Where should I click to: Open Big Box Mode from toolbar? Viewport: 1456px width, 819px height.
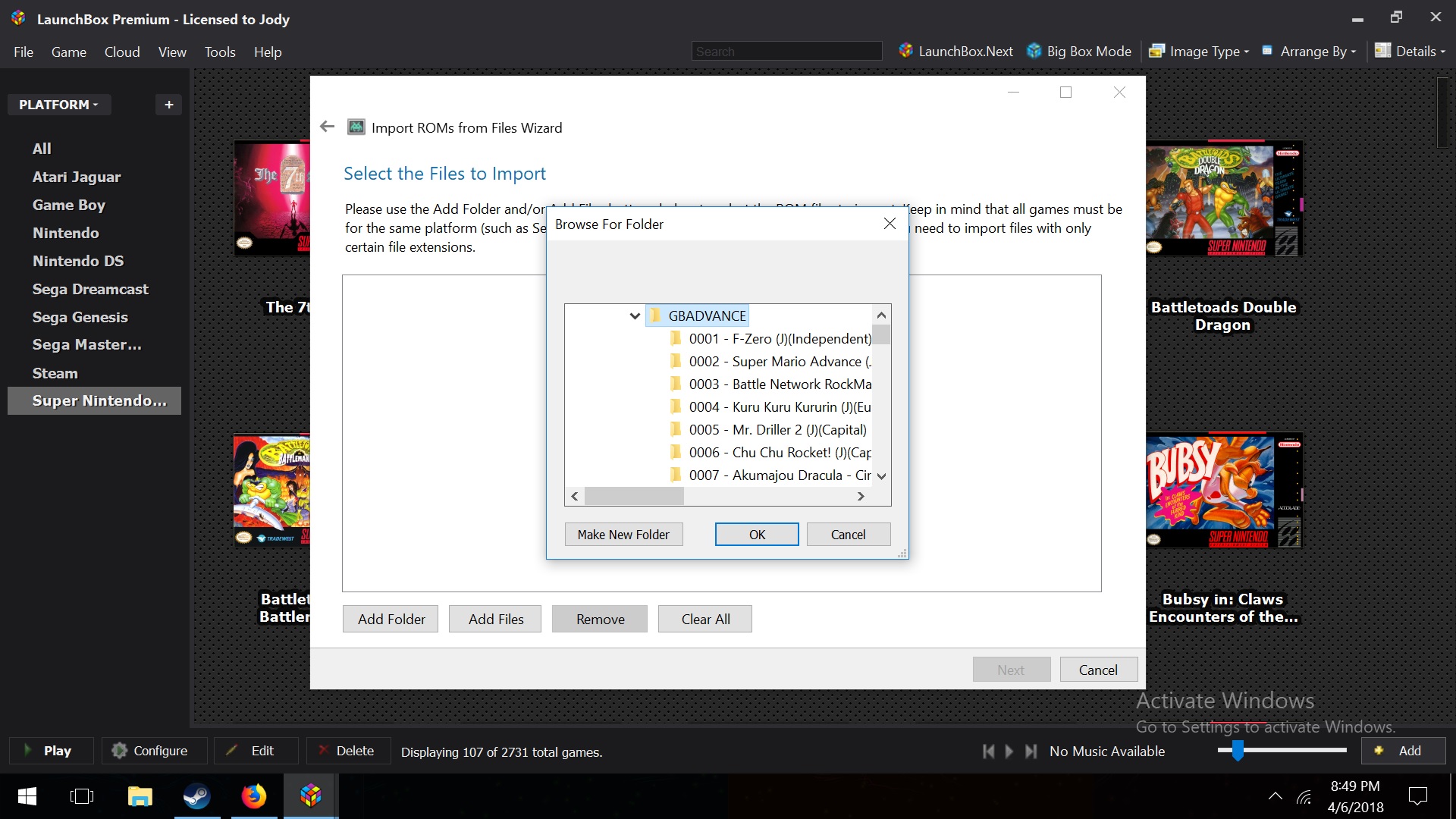click(1080, 52)
